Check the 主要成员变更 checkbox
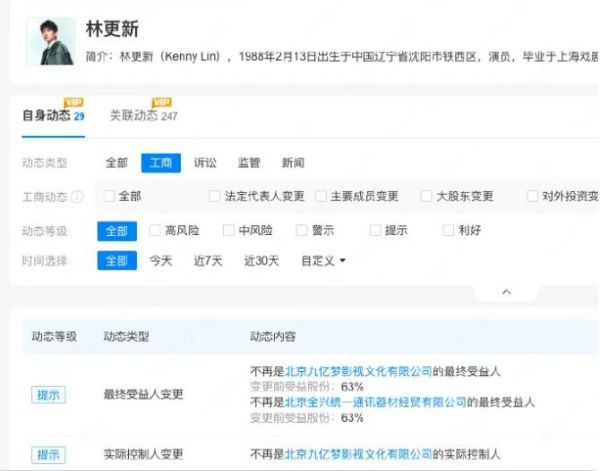 (321, 196)
